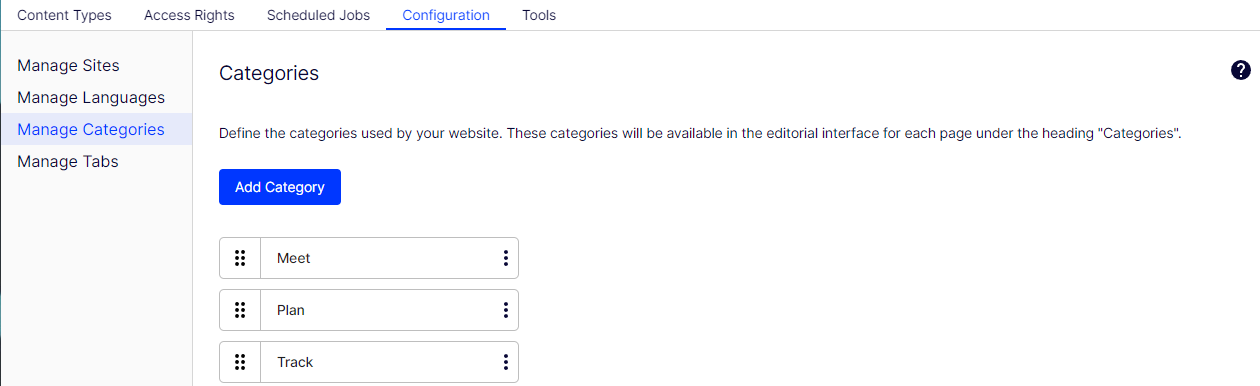Grab the drag handle for Plan category
This screenshot has width=1260, height=386.
(x=240, y=310)
